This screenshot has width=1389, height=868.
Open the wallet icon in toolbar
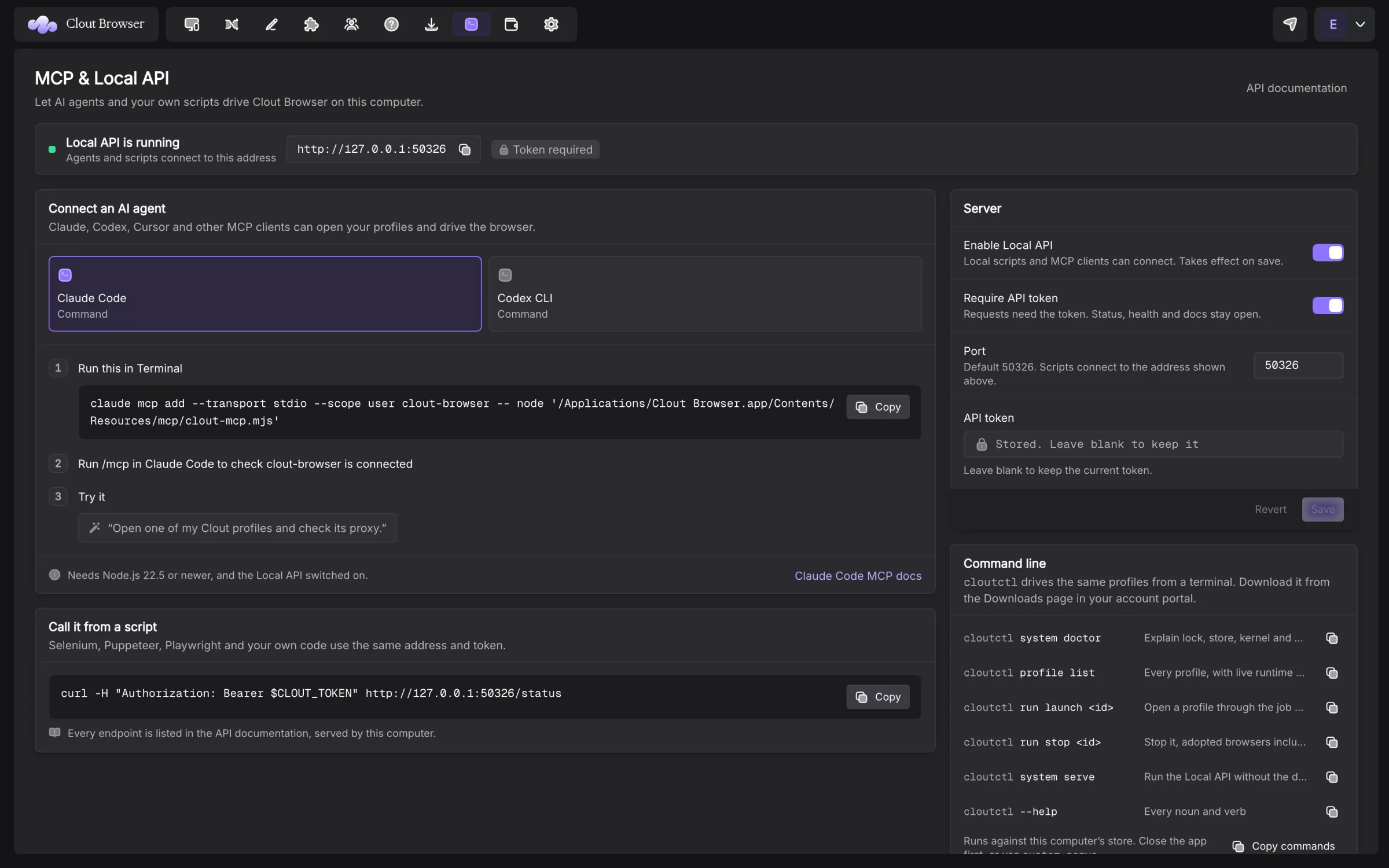point(511,24)
